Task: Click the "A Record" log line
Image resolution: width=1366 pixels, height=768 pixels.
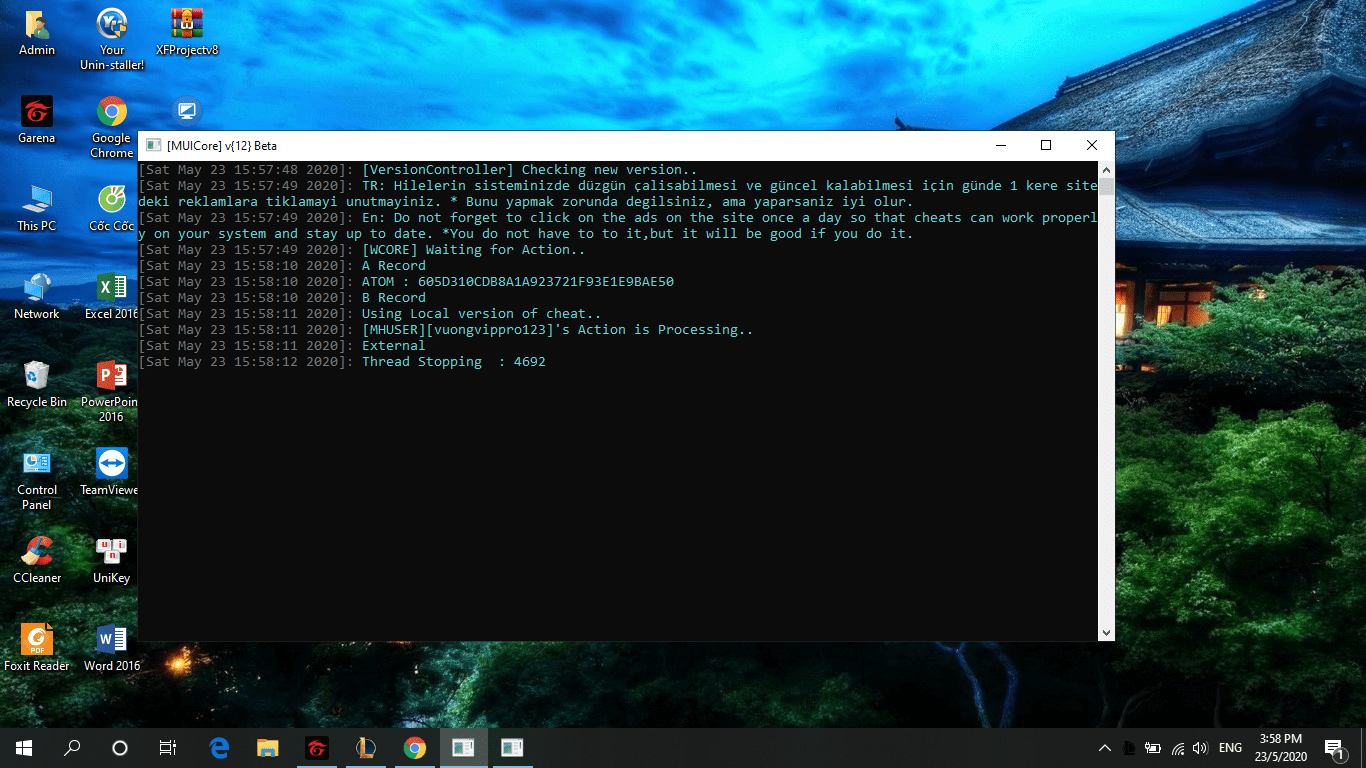Action: [394, 266]
